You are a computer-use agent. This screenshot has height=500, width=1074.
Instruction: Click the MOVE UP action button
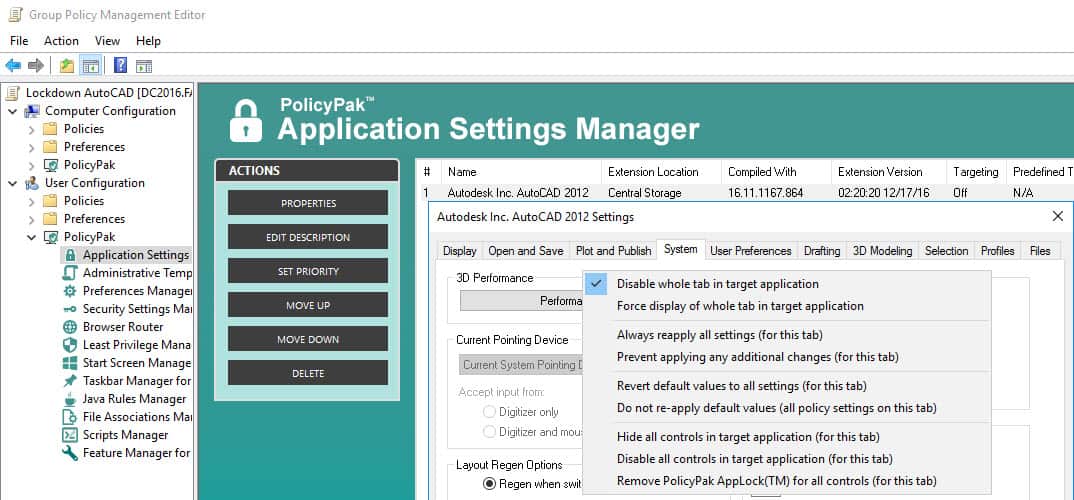[308, 305]
